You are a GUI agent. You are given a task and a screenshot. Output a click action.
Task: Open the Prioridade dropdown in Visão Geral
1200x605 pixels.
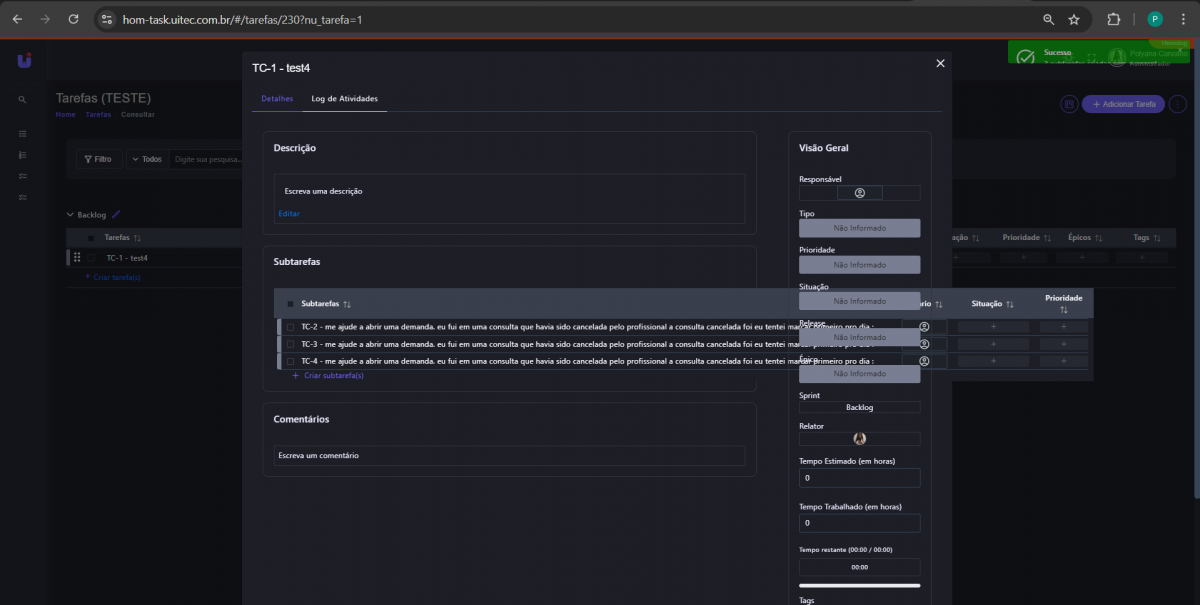(859, 265)
